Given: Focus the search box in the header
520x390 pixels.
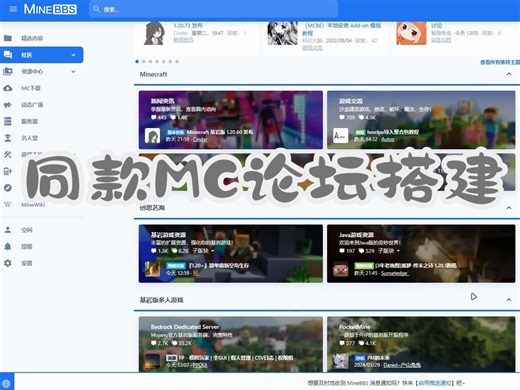Looking at the screenshot, I should pyautogui.click(x=213, y=9).
